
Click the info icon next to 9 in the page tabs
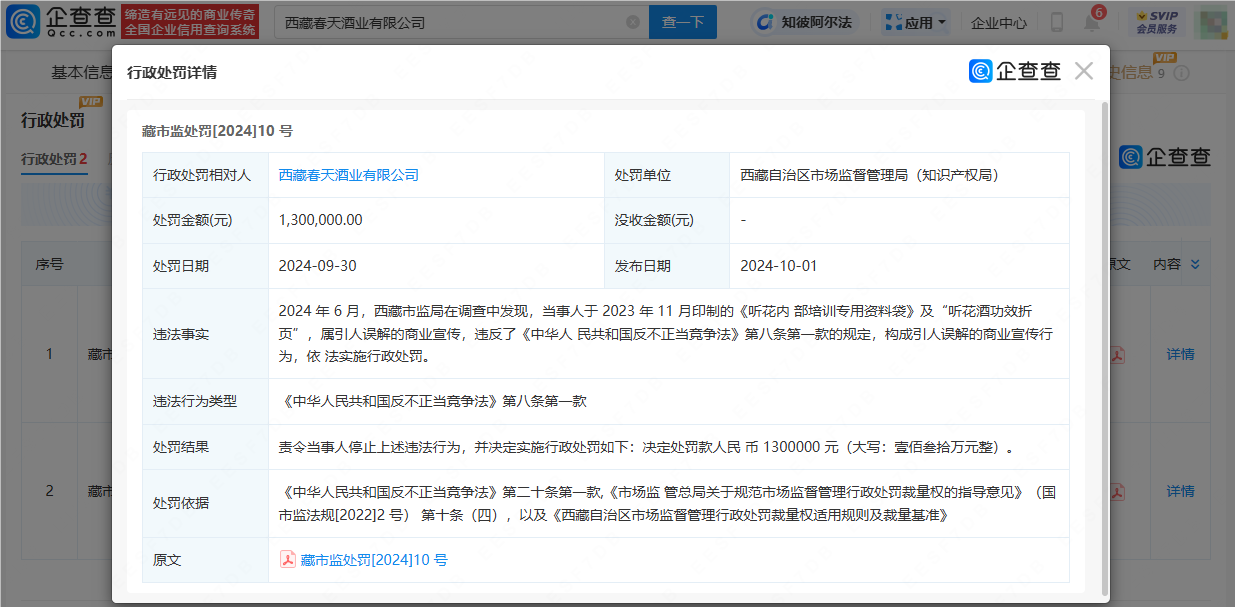click(x=1181, y=73)
